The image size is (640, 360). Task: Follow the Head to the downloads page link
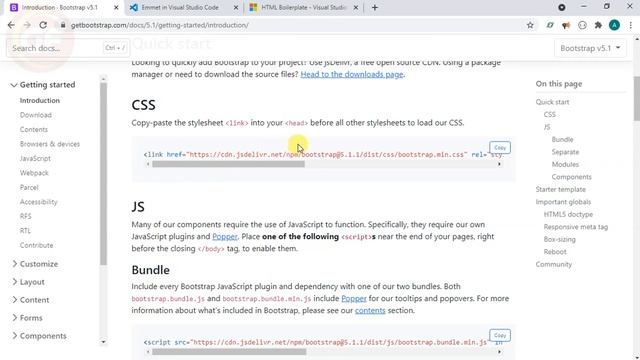[352, 74]
